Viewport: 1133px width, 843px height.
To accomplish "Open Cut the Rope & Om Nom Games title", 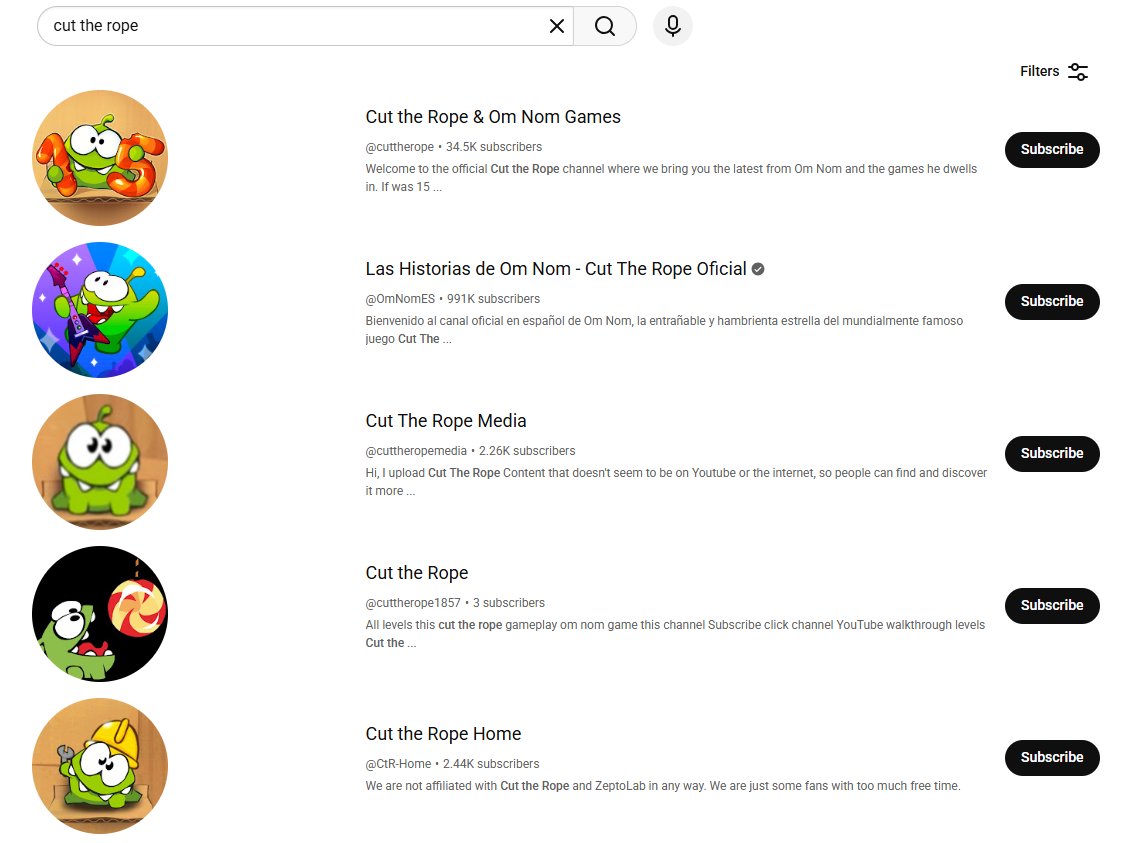I will point(493,117).
